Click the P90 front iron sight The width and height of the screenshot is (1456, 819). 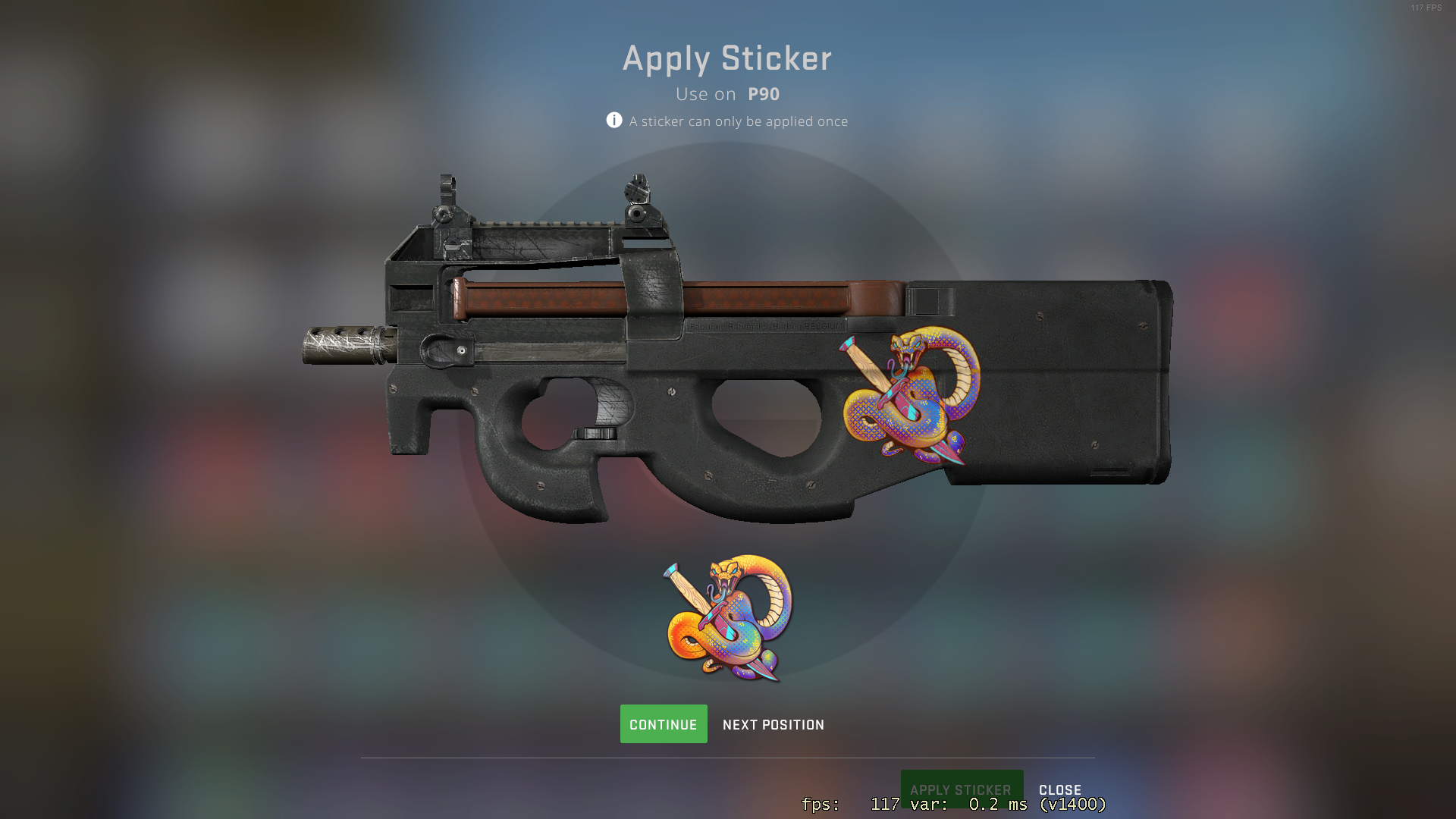click(447, 199)
